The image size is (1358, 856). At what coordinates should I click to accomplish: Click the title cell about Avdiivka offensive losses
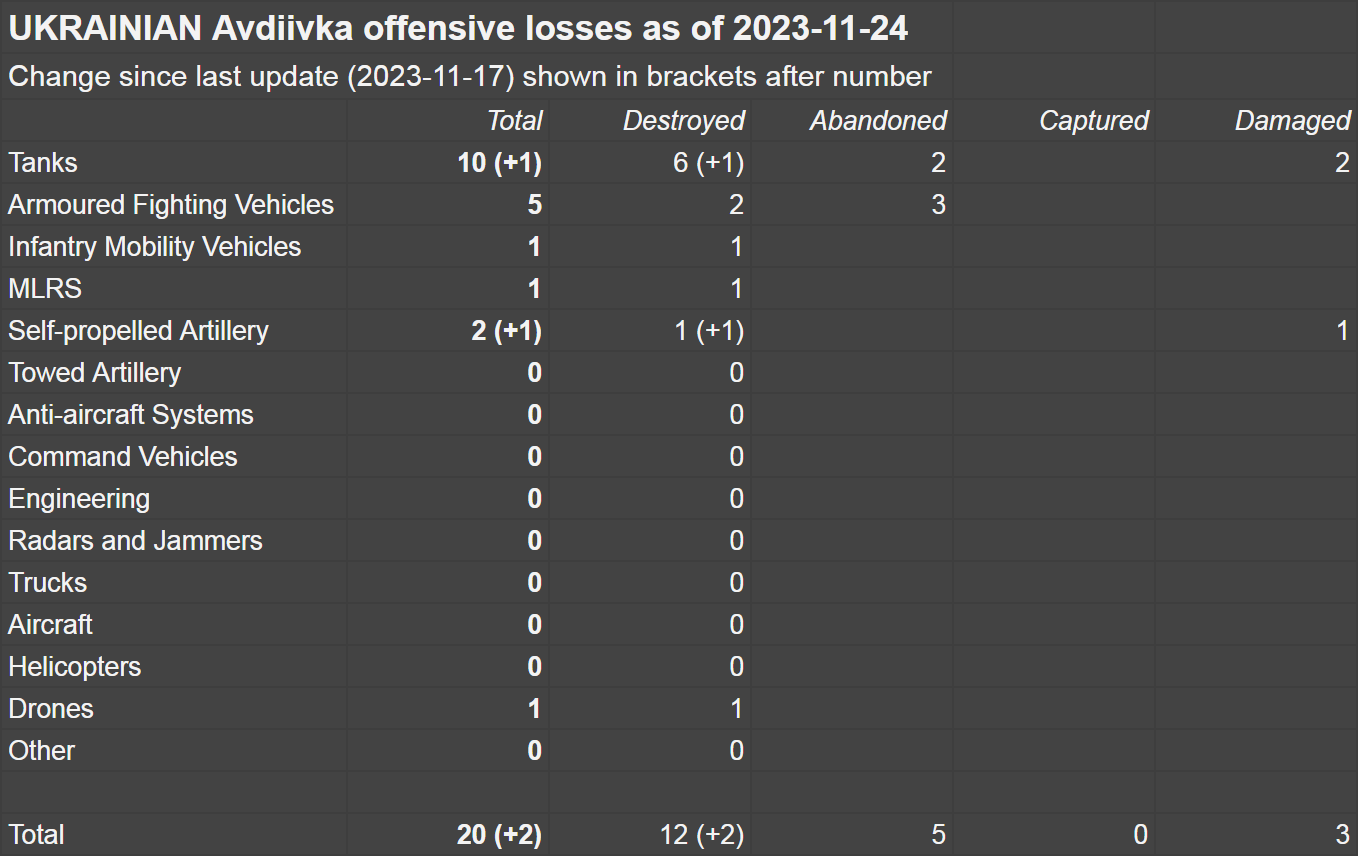pyautogui.click(x=458, y=29)
